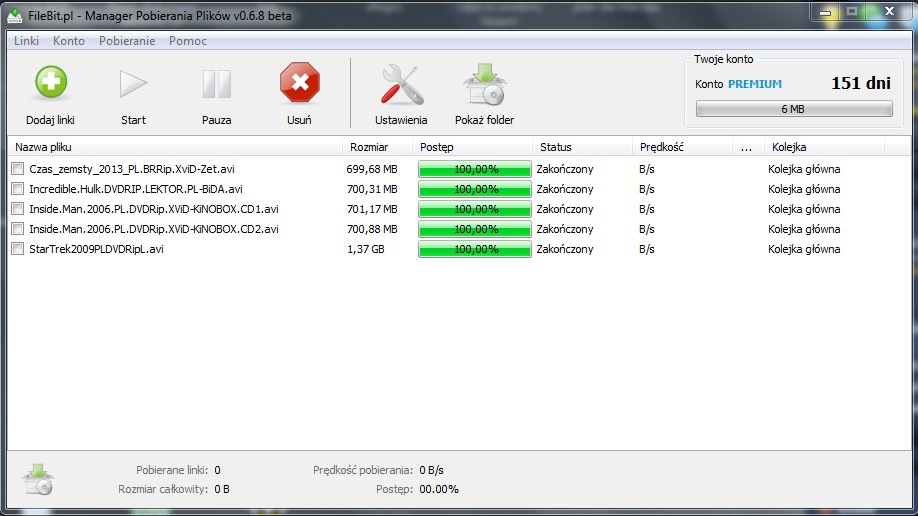The width and height of the screenshot is (918, 516).
Task: Open the Linki menu
Action: tap(26, 40)
